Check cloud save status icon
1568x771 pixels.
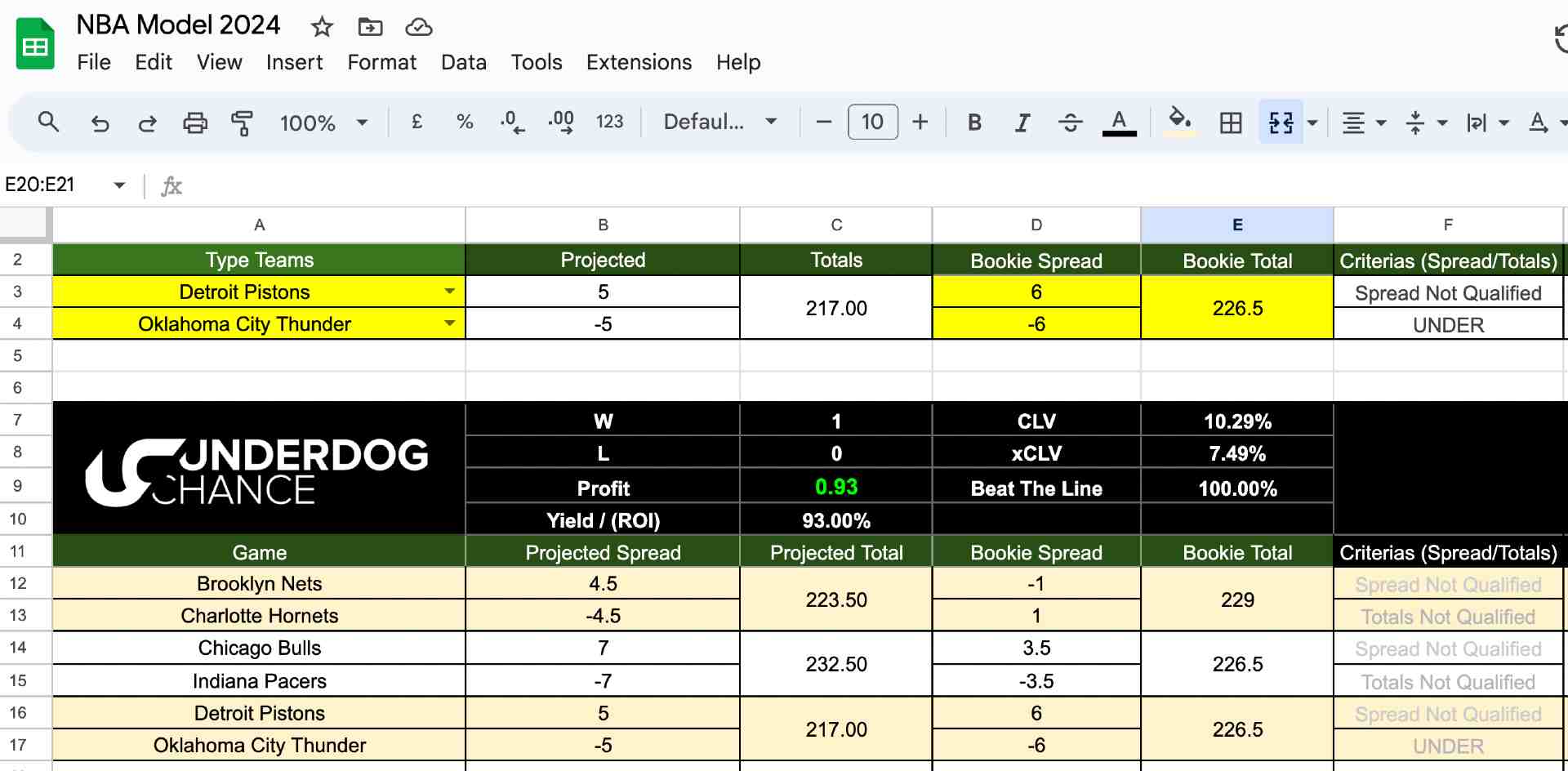click(418, 27)
